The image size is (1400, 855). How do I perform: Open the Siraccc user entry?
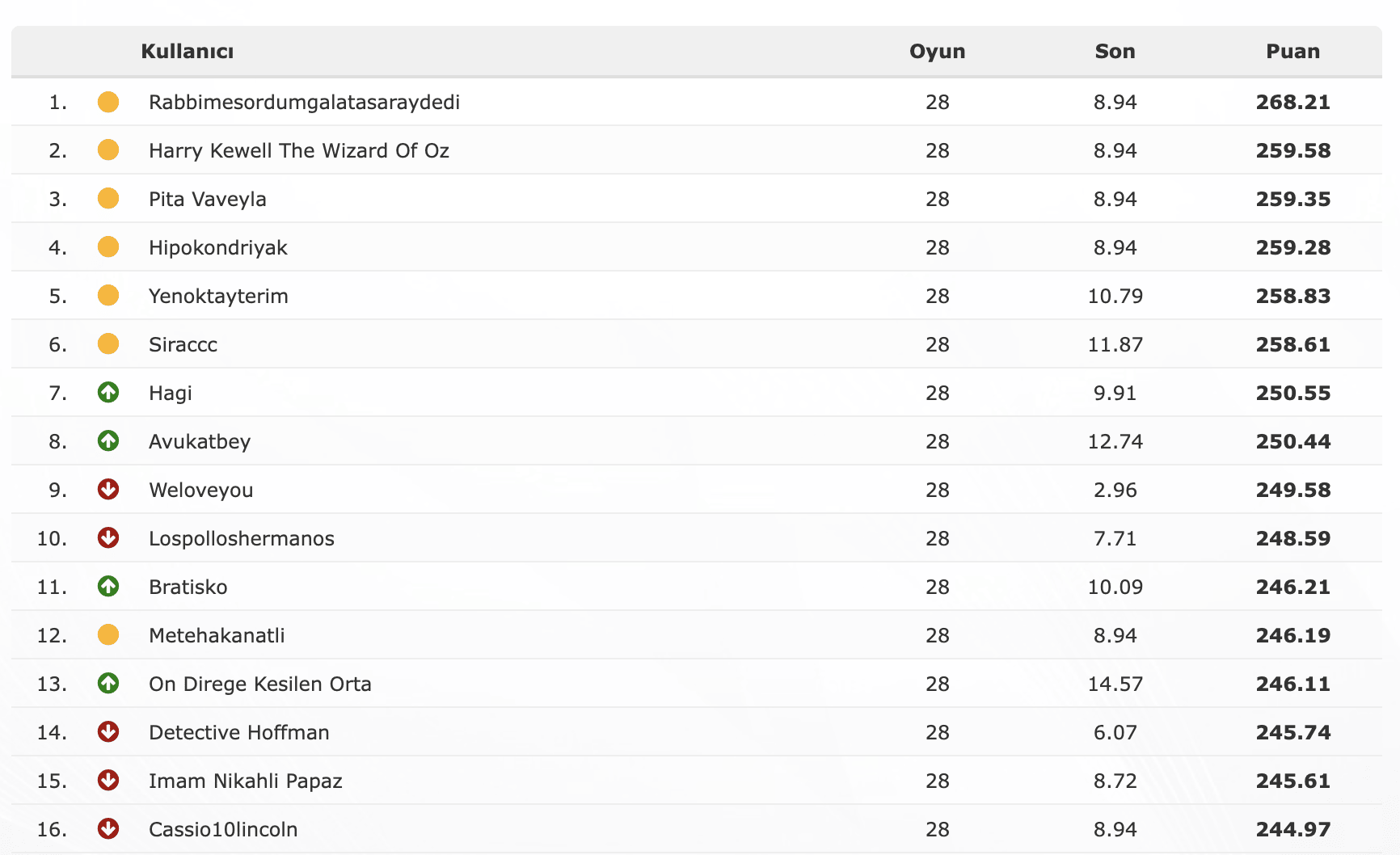click(183, 345)
